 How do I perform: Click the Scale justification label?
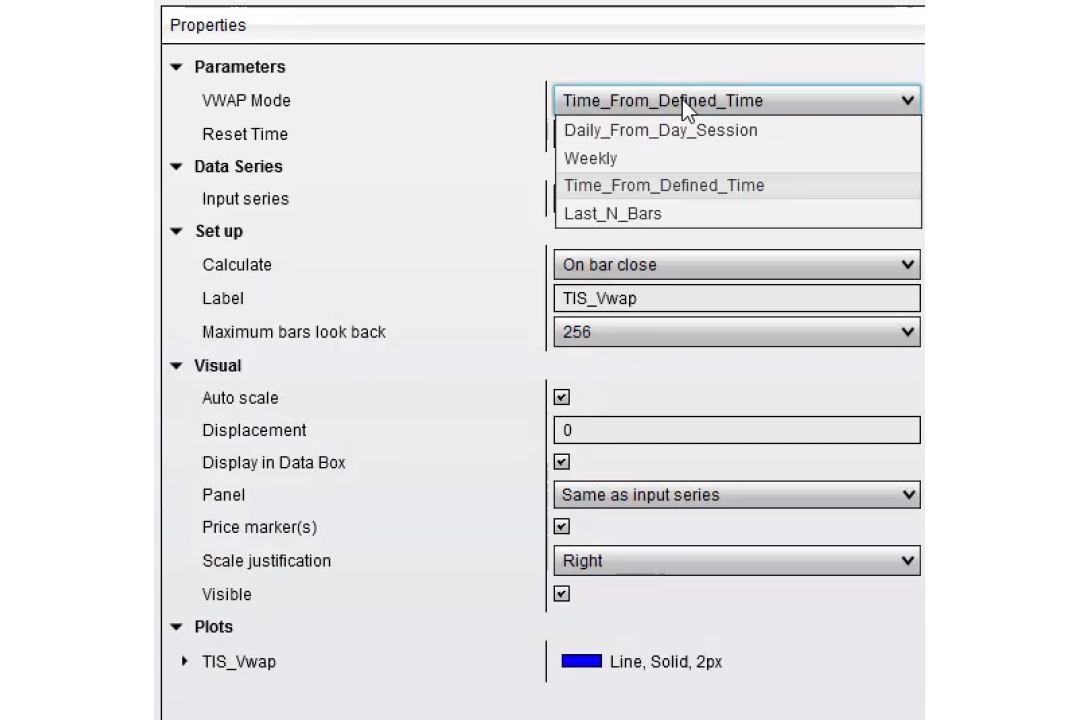pos(267,561)
